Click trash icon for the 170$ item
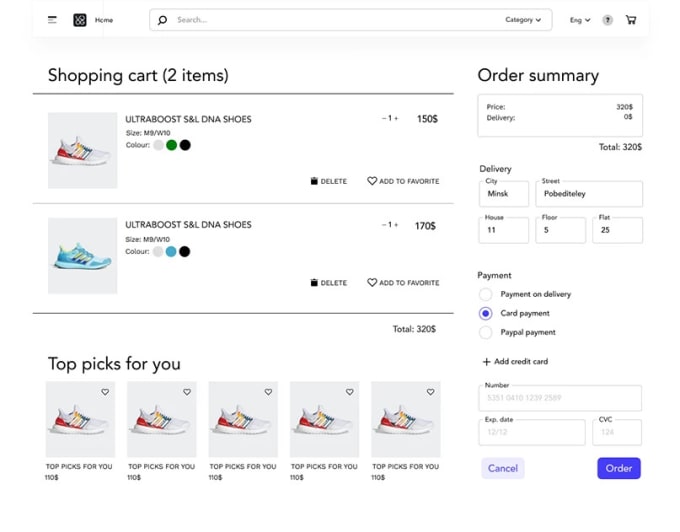The image size is (680, 532). [314, 283]
